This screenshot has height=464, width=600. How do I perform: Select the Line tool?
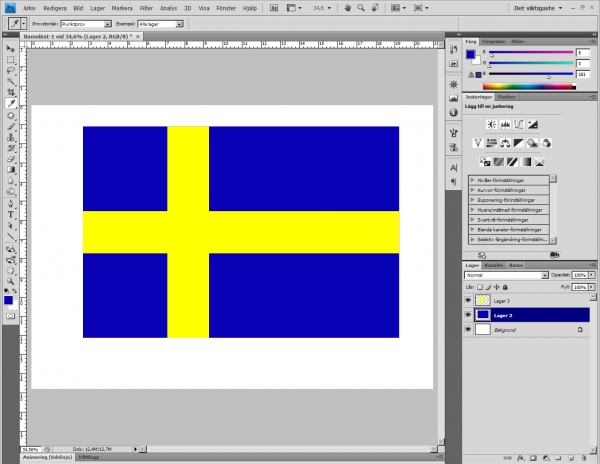click(x=11, y=237)
